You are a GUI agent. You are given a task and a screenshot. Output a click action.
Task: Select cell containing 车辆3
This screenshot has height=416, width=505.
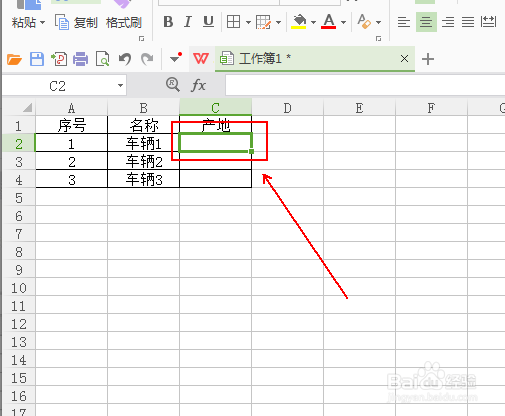point(144,179)
